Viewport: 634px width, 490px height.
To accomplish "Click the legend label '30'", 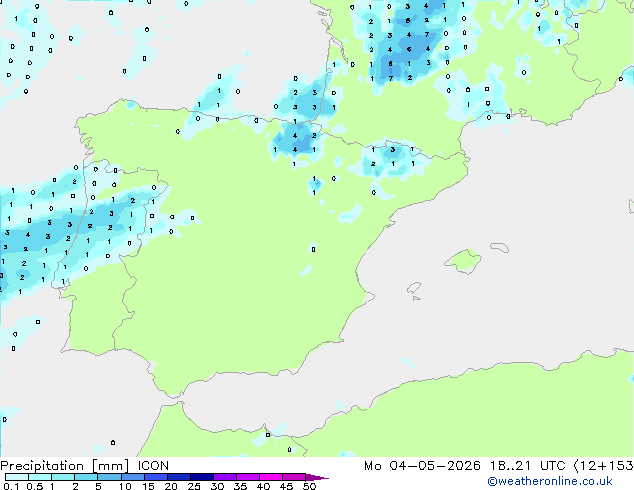I will click(x=217, y=486).
